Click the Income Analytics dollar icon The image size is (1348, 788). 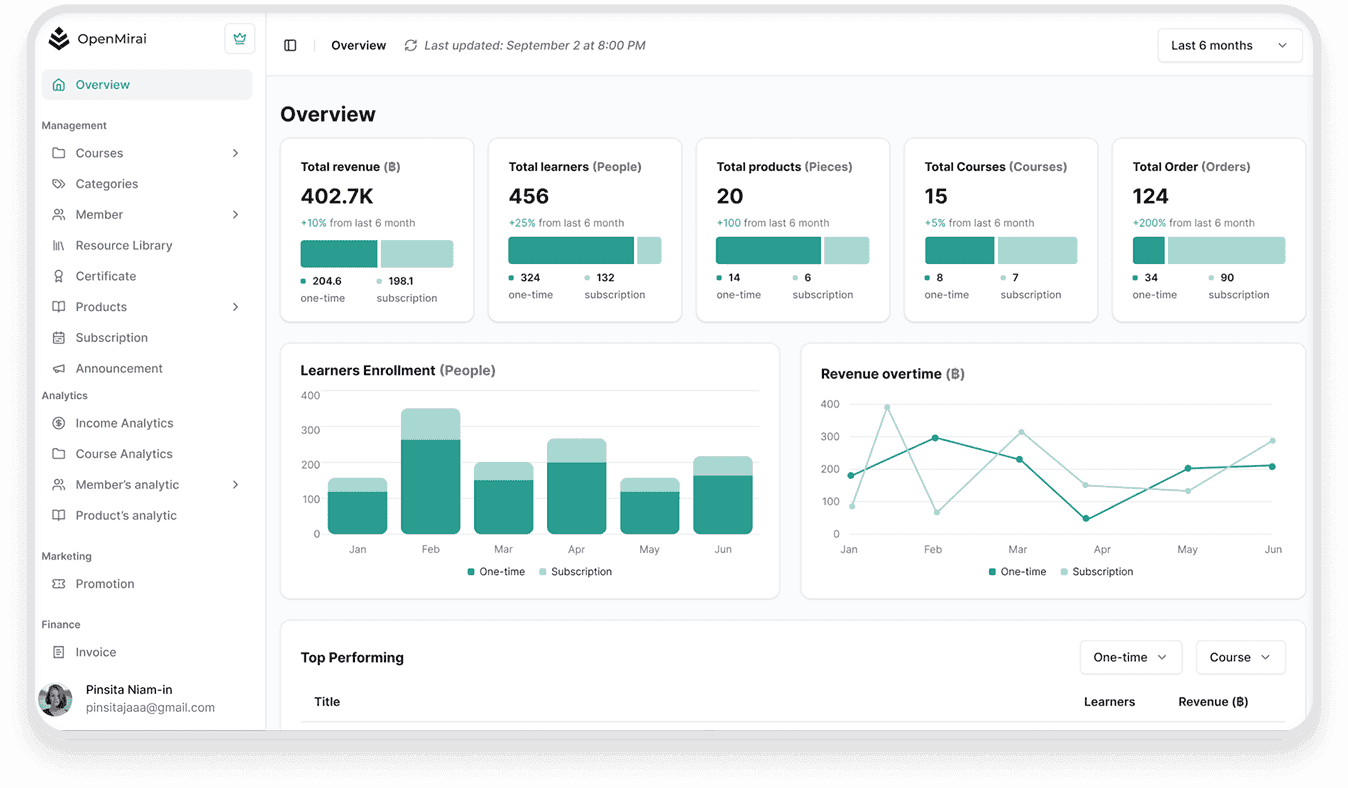[58, 424]
